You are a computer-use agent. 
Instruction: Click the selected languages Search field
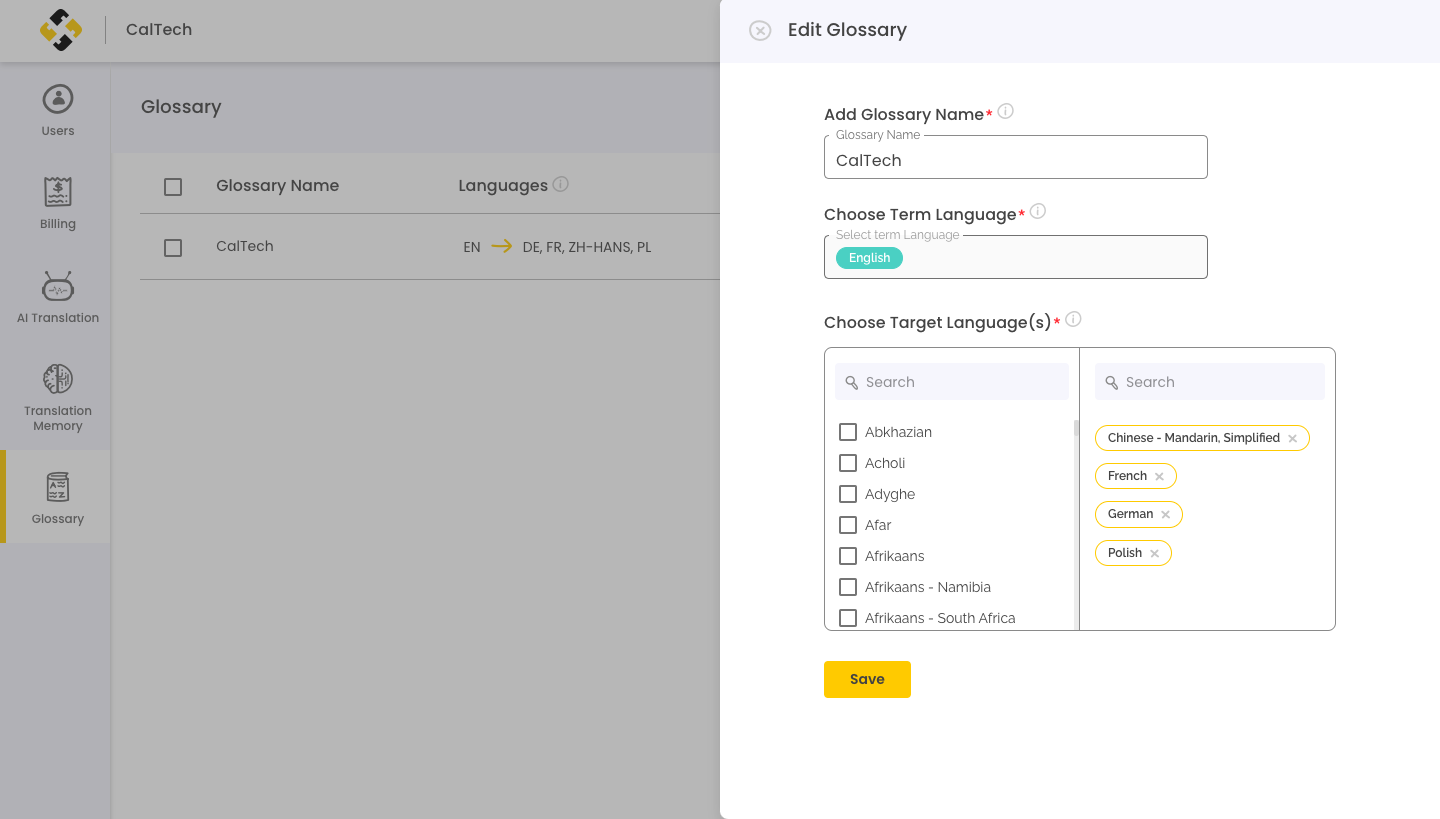click(1210, 382)
